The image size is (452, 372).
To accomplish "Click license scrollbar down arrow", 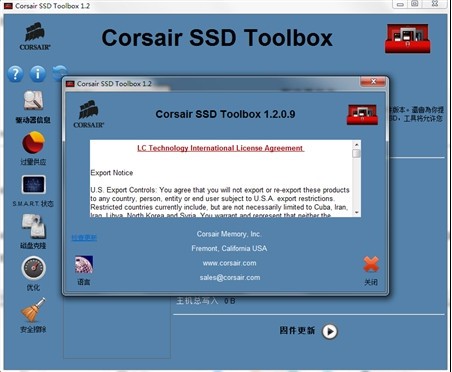I will pyautogui.click(x=356, y=212).
